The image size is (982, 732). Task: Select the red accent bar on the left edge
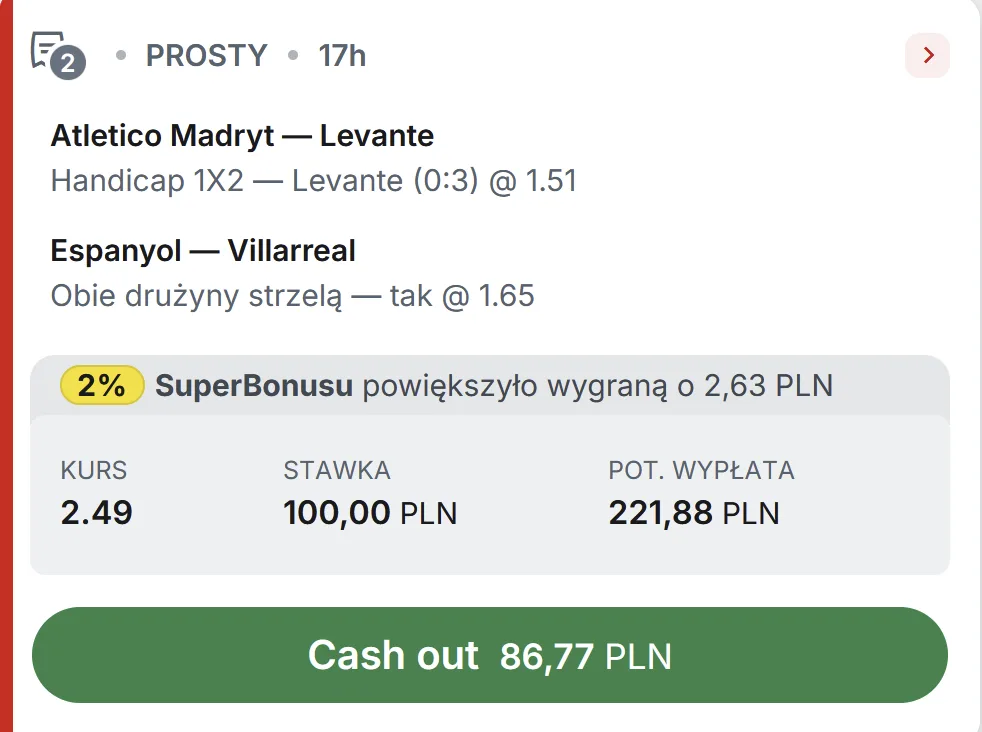[6, 366]
